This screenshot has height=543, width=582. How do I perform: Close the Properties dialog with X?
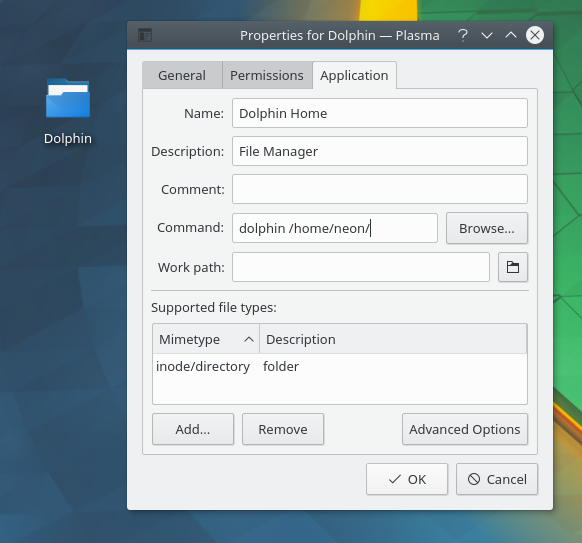(535, 35)
